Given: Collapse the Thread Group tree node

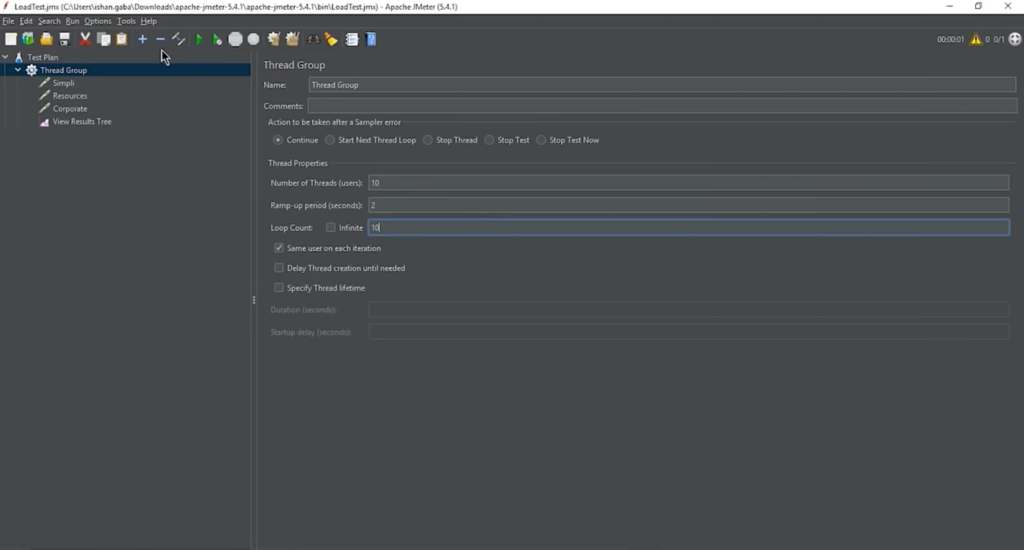Looking at the screenshot, I should pos(18,70).
